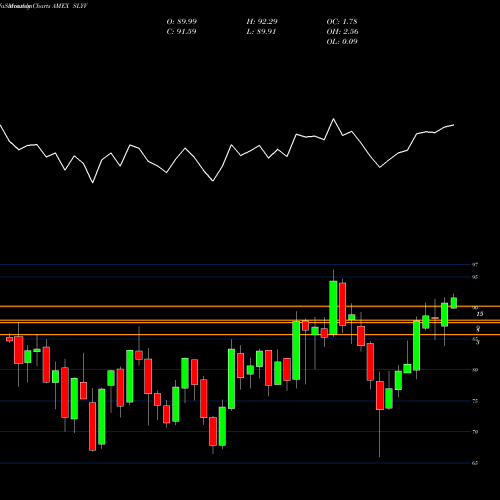
Task: Click the lowest orange horizontal level line
Action: 250,334
